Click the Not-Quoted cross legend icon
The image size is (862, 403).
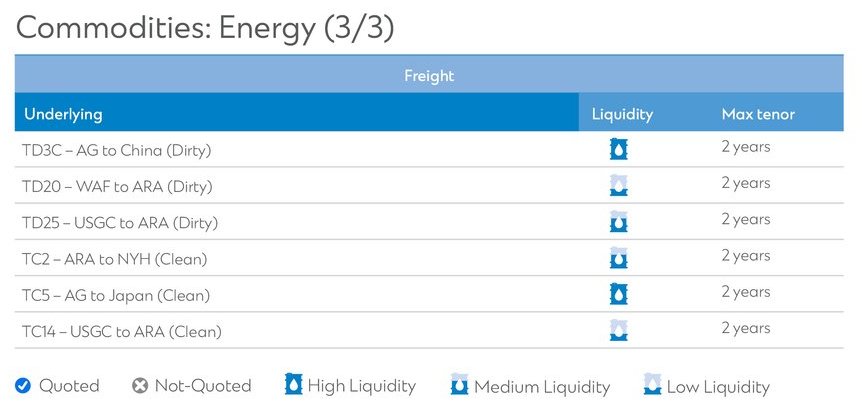(140, 386)
